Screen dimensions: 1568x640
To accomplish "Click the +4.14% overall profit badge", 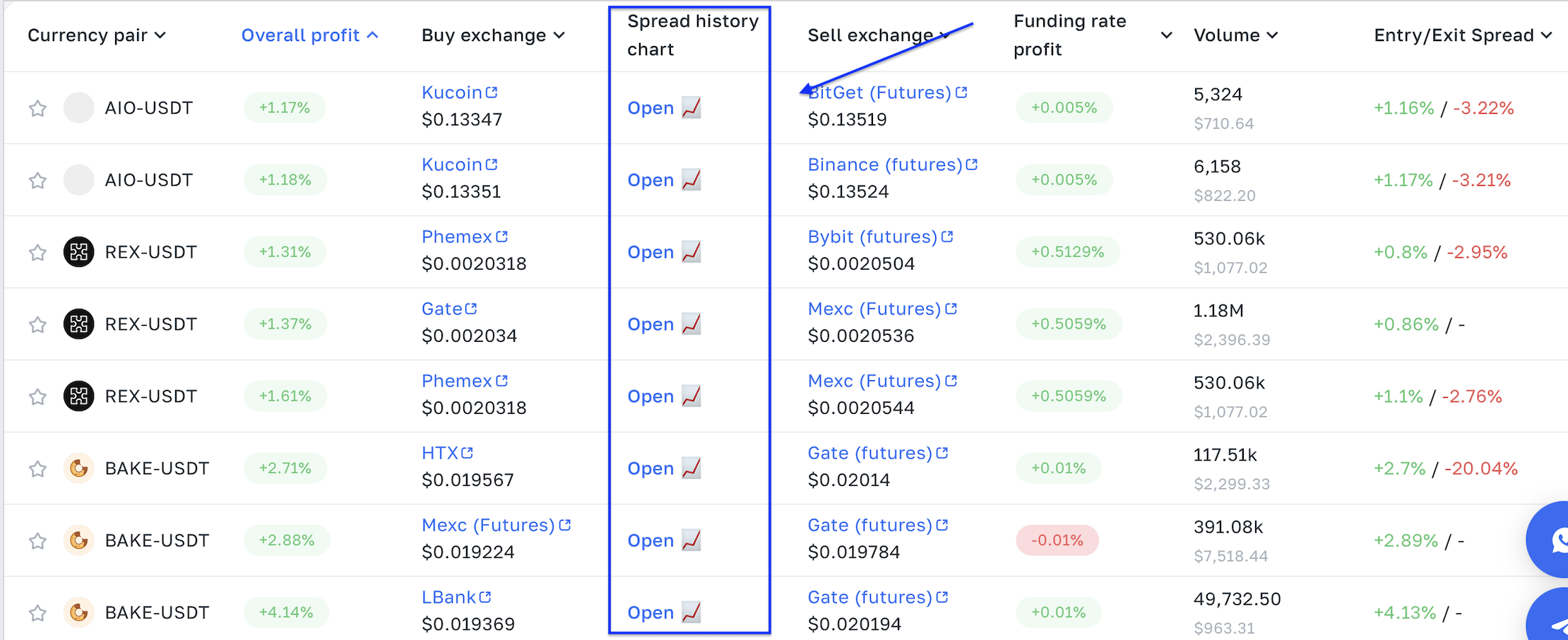I will point(285,612).
